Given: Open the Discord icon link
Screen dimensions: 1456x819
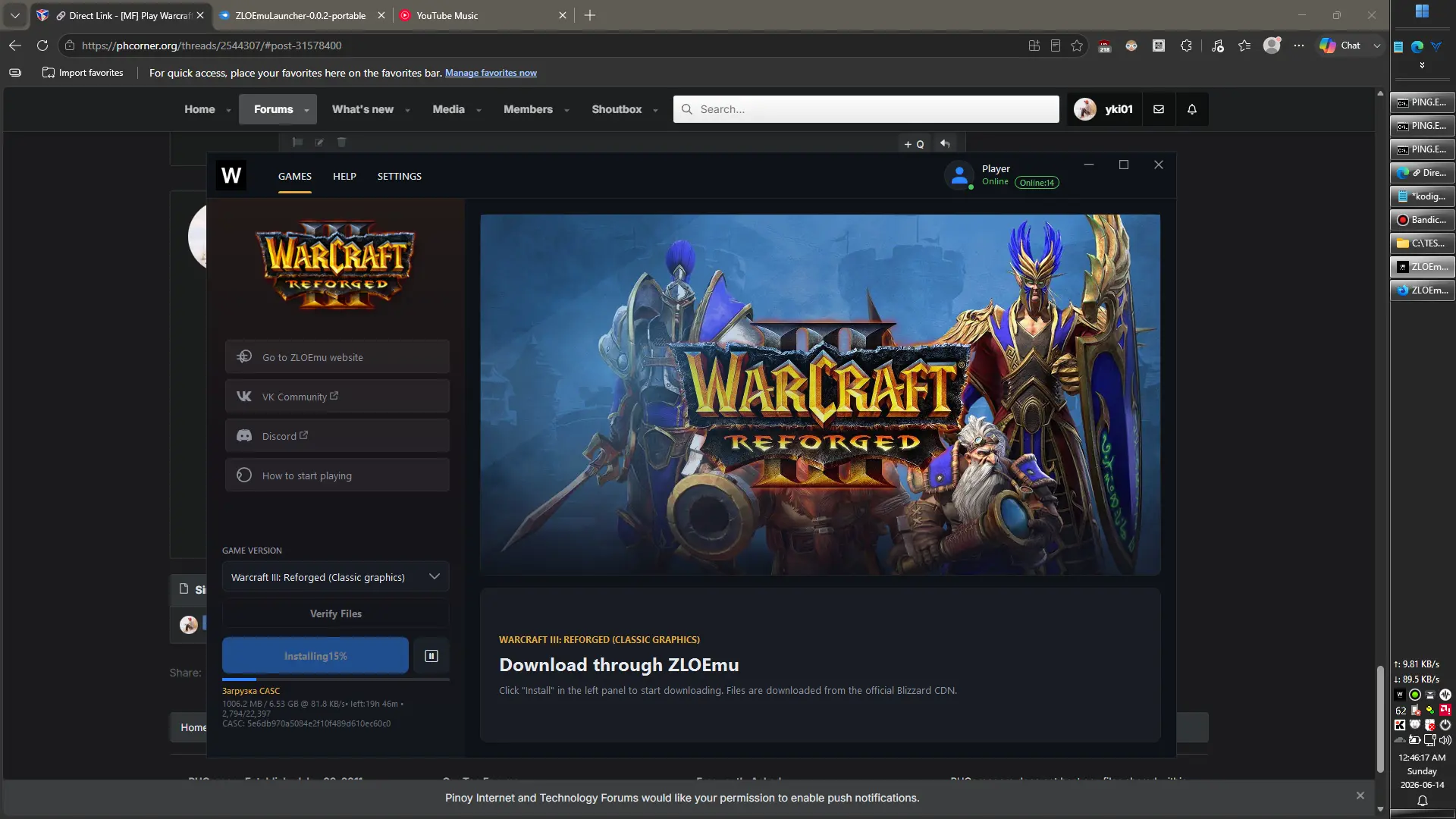Looking at the screenshot, I should 244,436.
